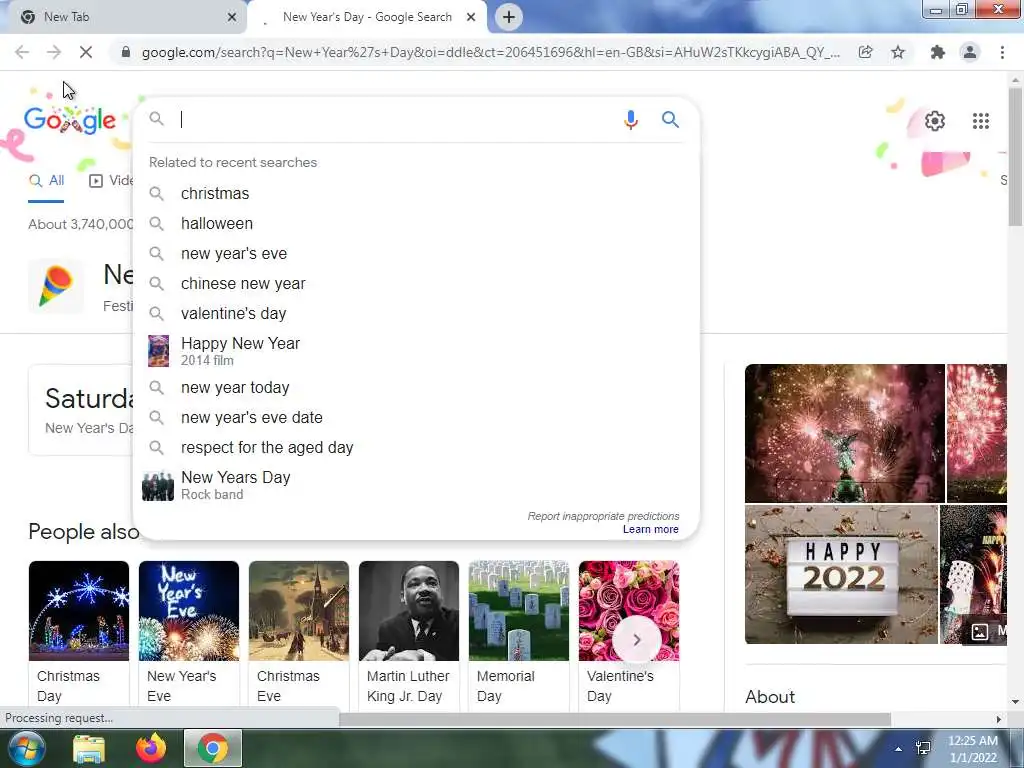Stop loading the page
Screen dimensions: 1024x768
pyautogui.click(x=86, y=52)
